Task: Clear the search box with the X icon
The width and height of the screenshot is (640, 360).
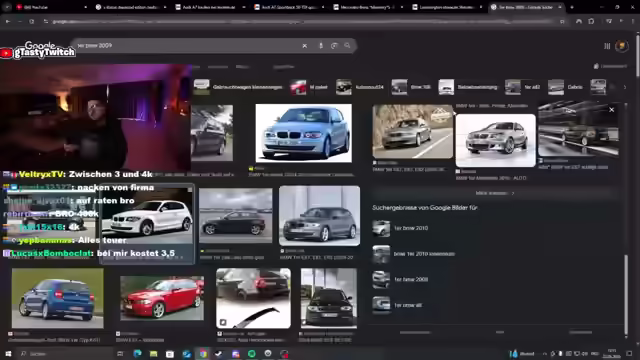Action: coord(304,46)
